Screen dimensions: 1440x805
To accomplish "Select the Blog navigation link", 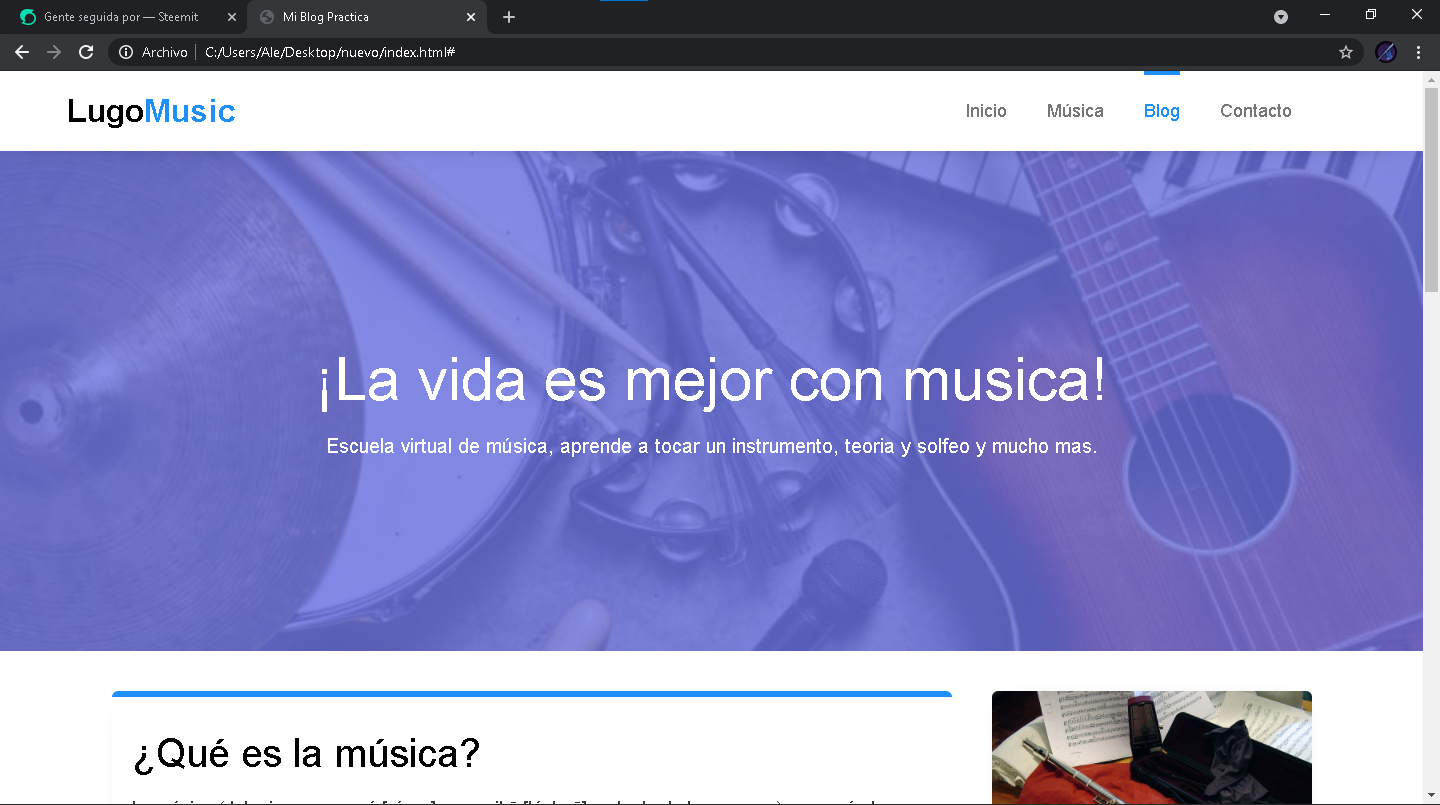I will click(x=1162, y=111).
